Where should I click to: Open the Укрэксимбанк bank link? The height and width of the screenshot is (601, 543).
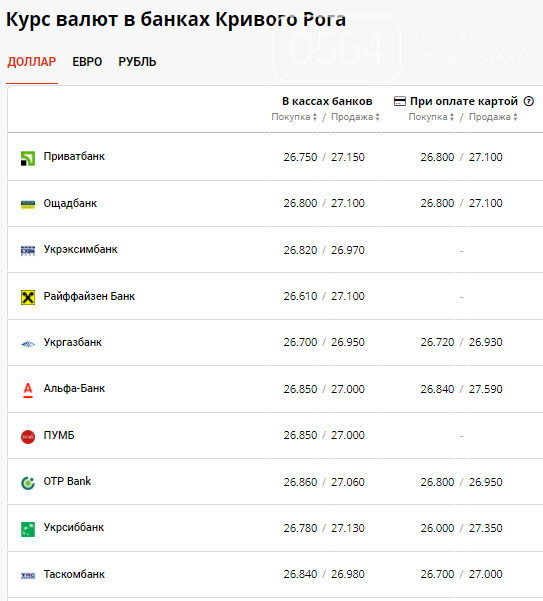pyautogui.click(x=80, y=250)
